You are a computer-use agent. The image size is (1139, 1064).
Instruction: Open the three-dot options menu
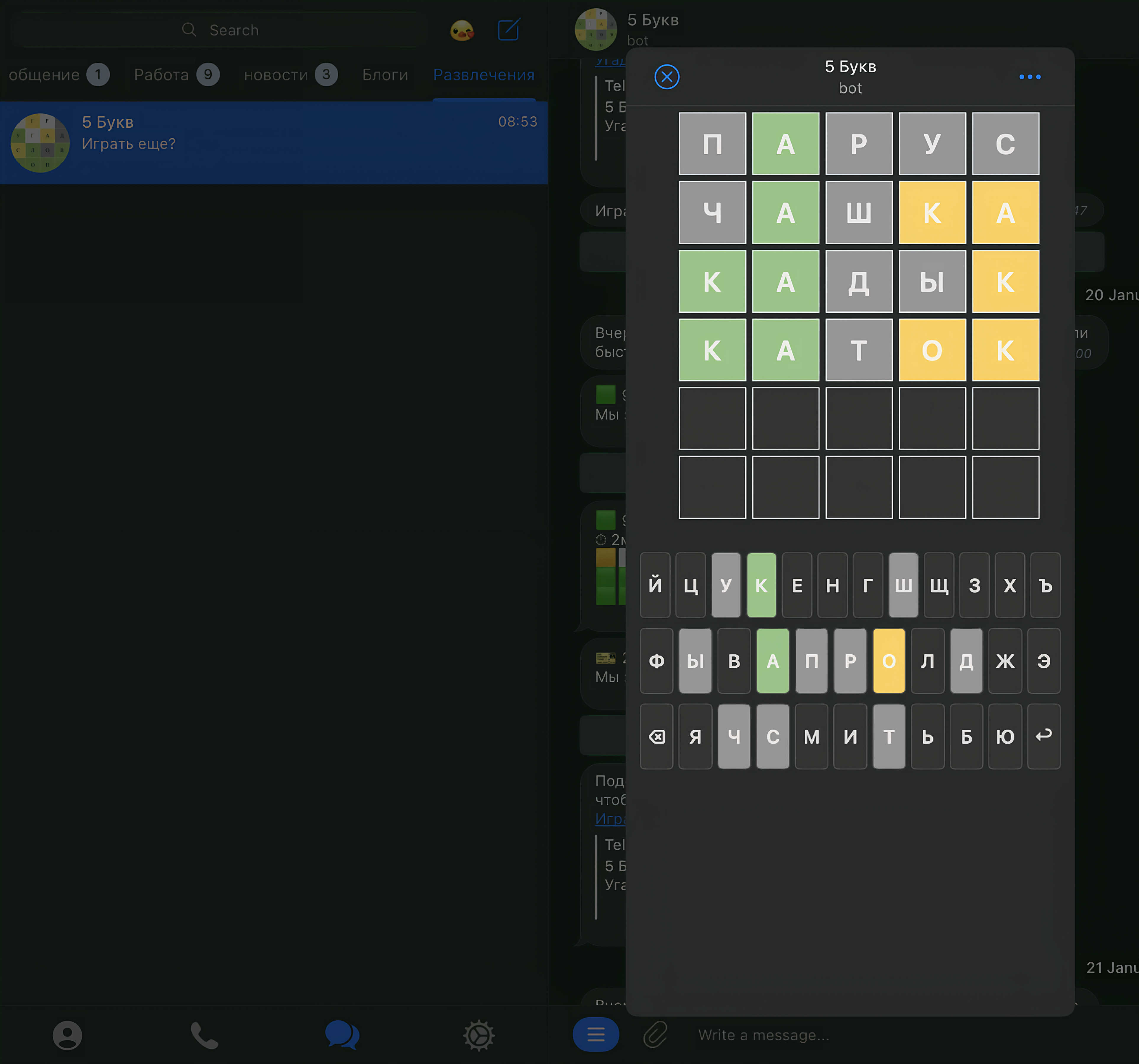(x=1030, y=77)
